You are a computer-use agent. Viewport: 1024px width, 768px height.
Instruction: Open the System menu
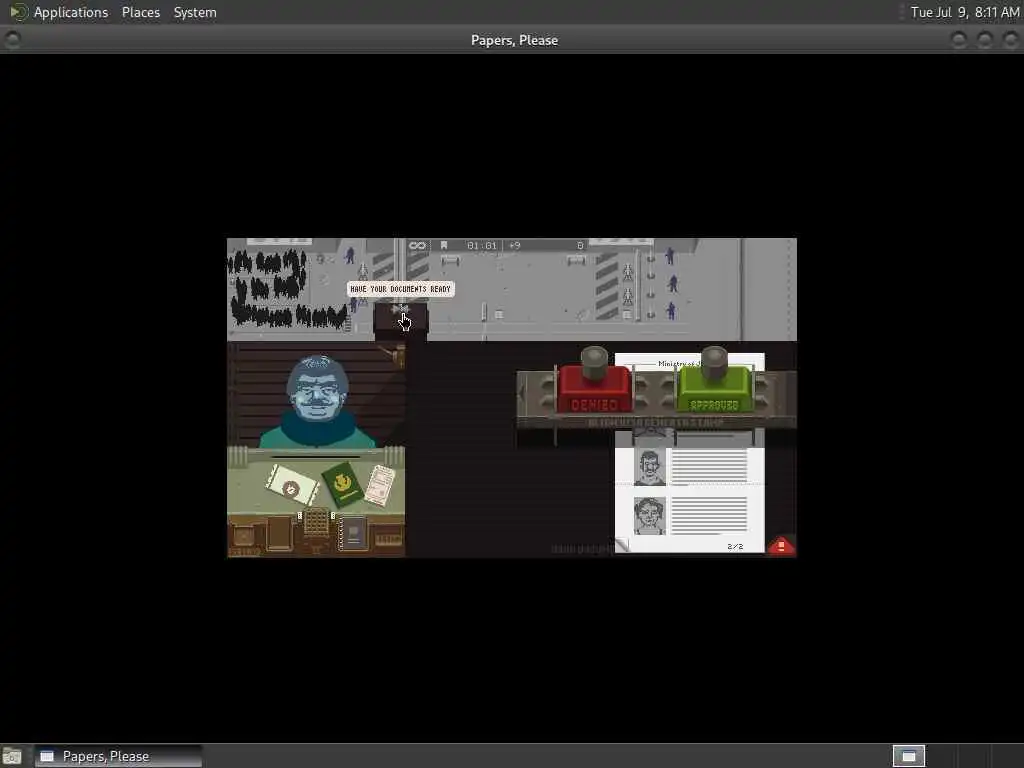pyautogui.click(x=195, y=12)
